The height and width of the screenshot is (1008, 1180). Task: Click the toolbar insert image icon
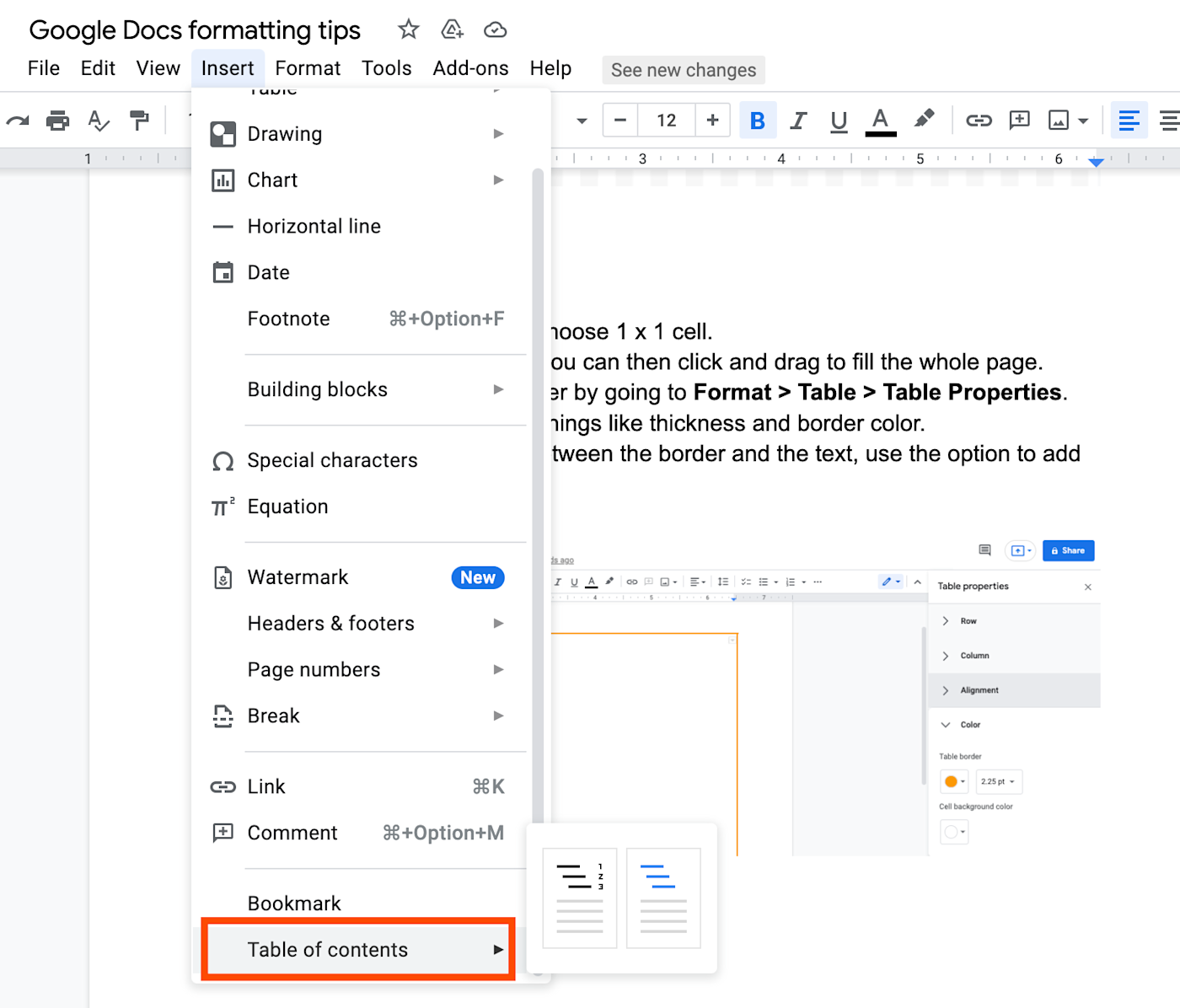[x=1059, y=121]
